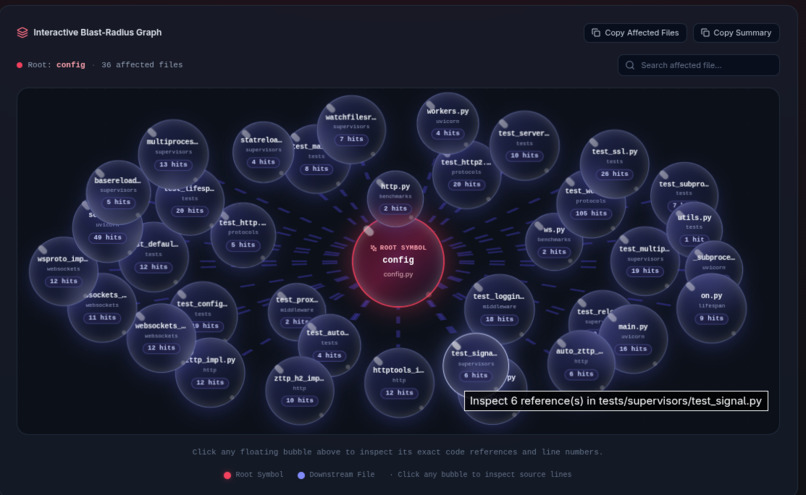Select the test_config… tests bubble
The width and height of the screenshot is (806, 495).
(206, 308)
